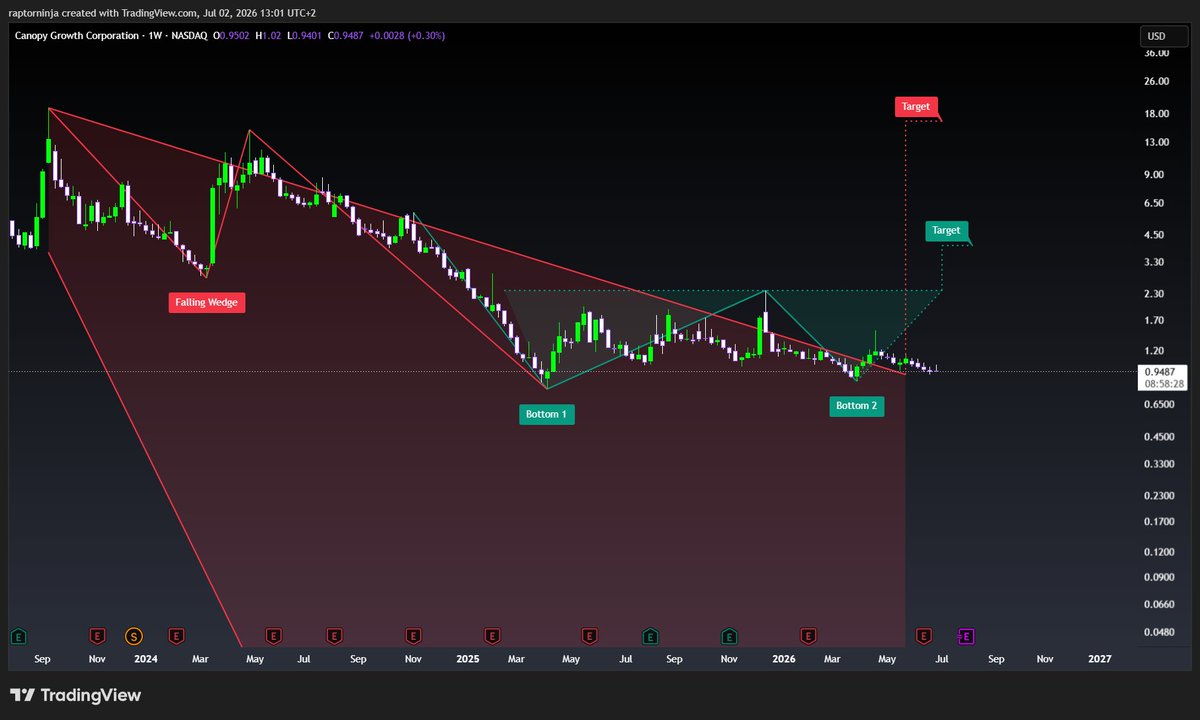The width and height of the screenshot is (1200, 720).
Task: Click the green earnings marker at the chart's left edge
Action: pos(17,635)
